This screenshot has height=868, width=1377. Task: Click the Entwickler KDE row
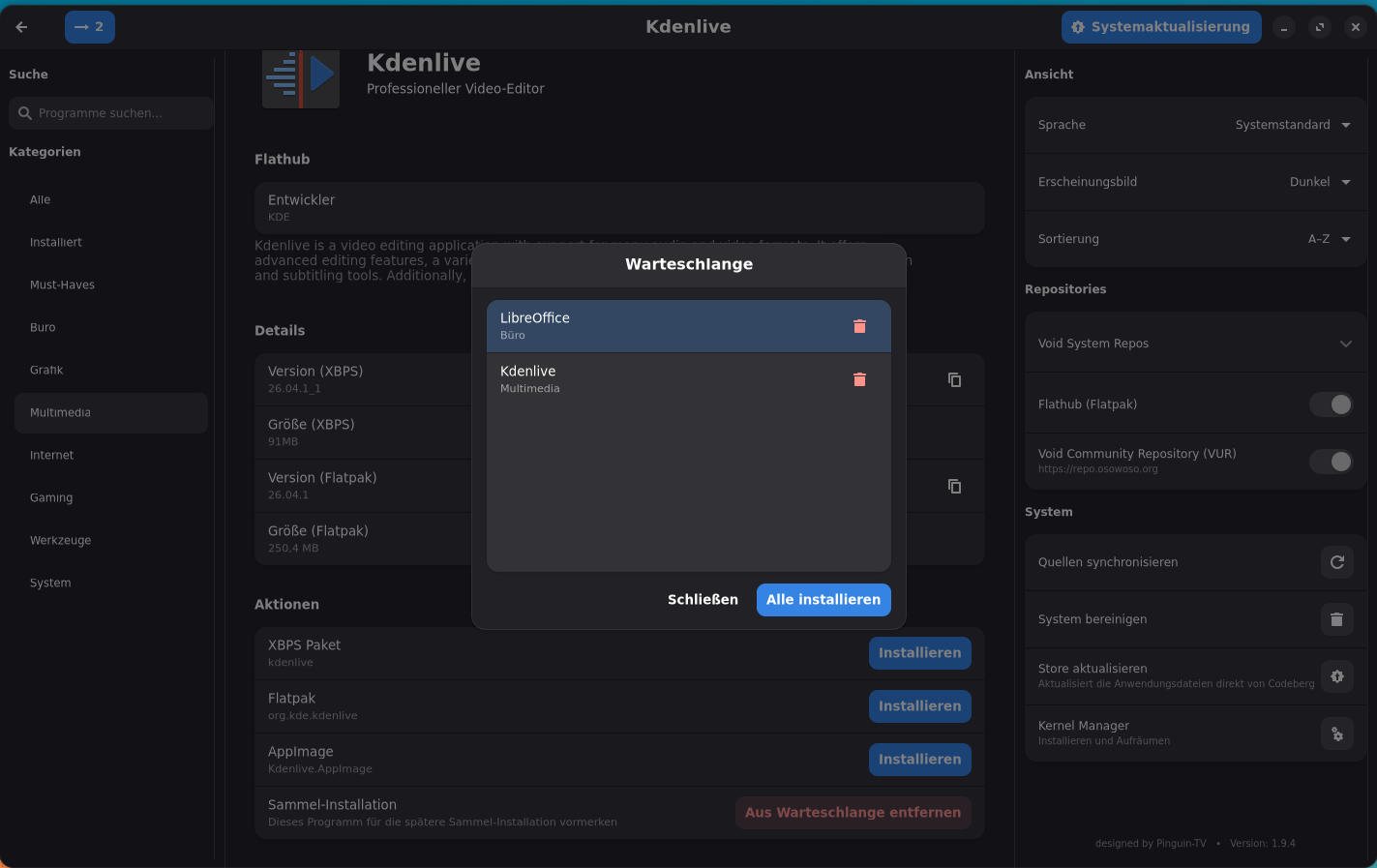pyautogui.click(x=619, y=207)
